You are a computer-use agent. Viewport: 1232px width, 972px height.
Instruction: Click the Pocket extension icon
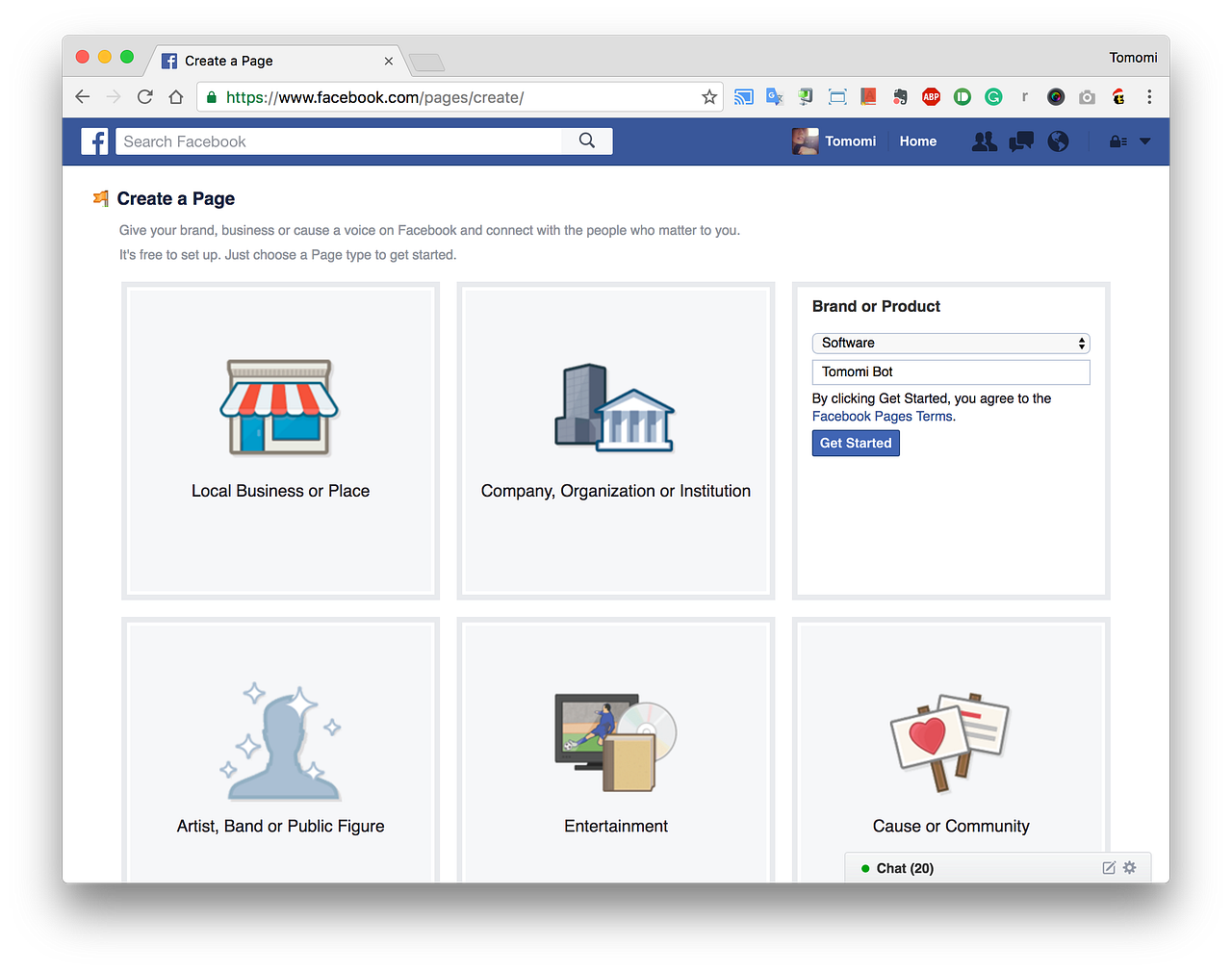[962, 96]
